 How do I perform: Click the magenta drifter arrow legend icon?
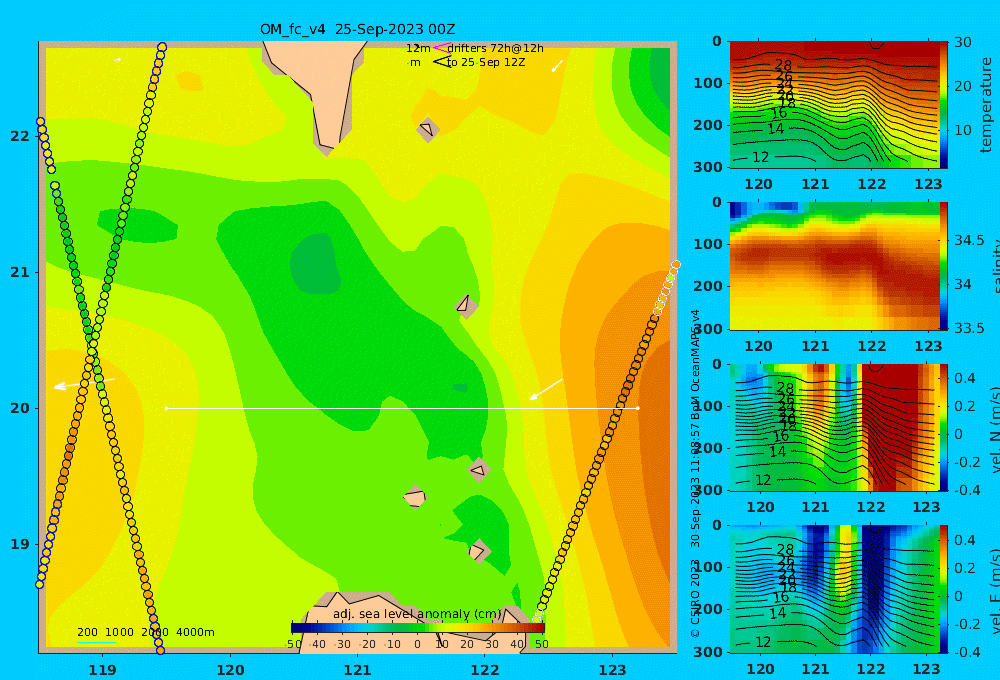[x=441, y=48]
